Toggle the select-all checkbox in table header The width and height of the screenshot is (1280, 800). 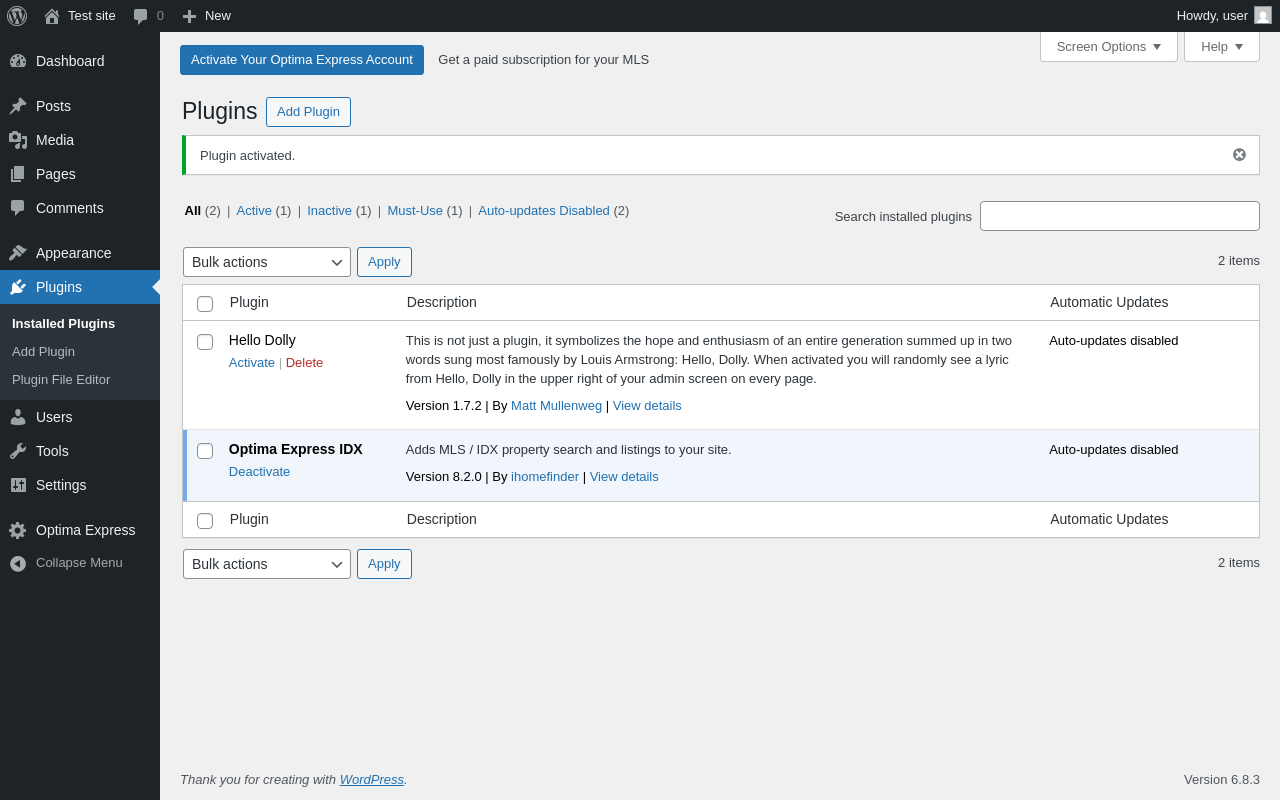[205, 304]
